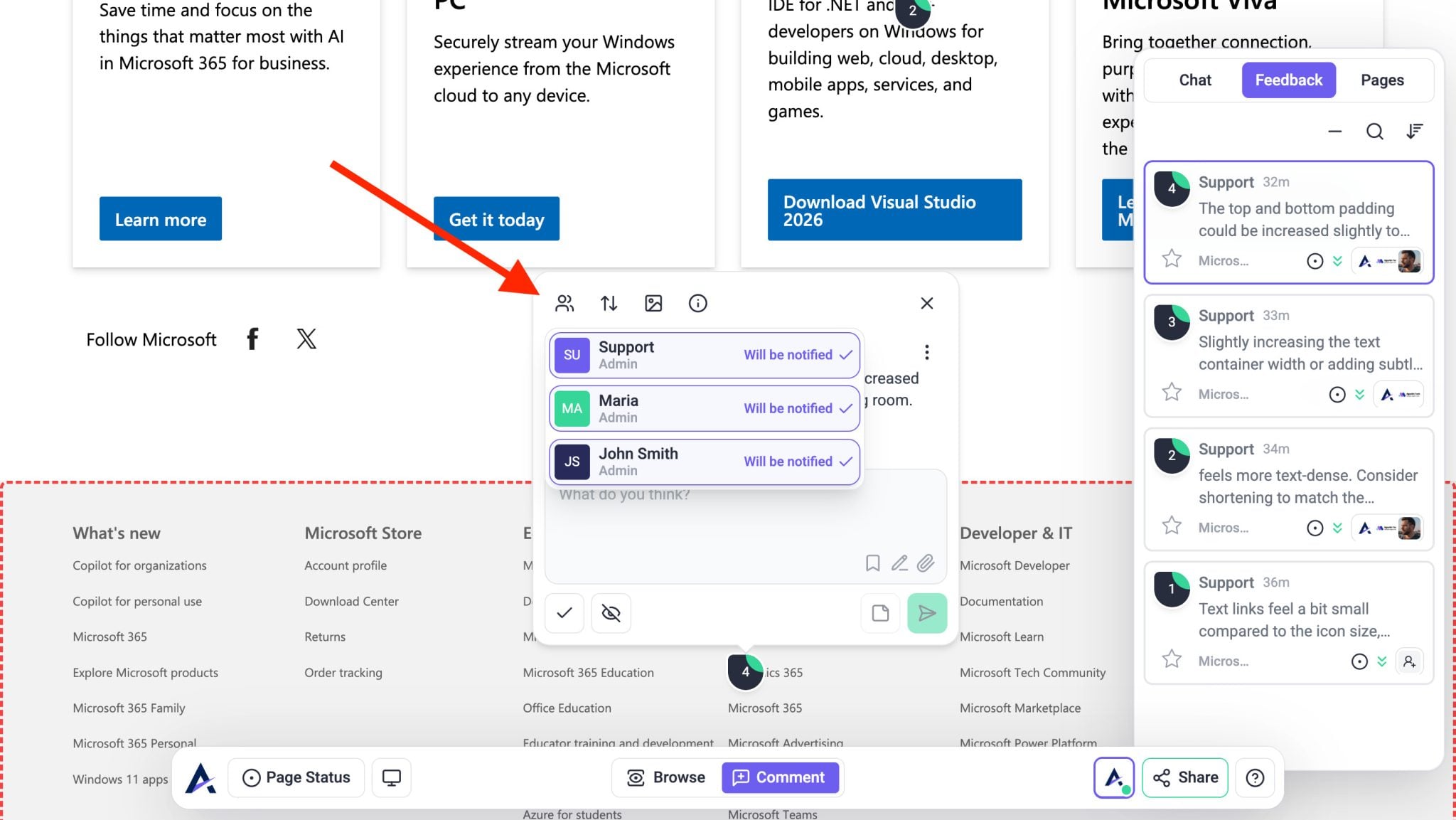Click the pencil draw icon in comment box
This screenshot has width=1456, height=820.
pyautogui.click(x=899, y=563)
